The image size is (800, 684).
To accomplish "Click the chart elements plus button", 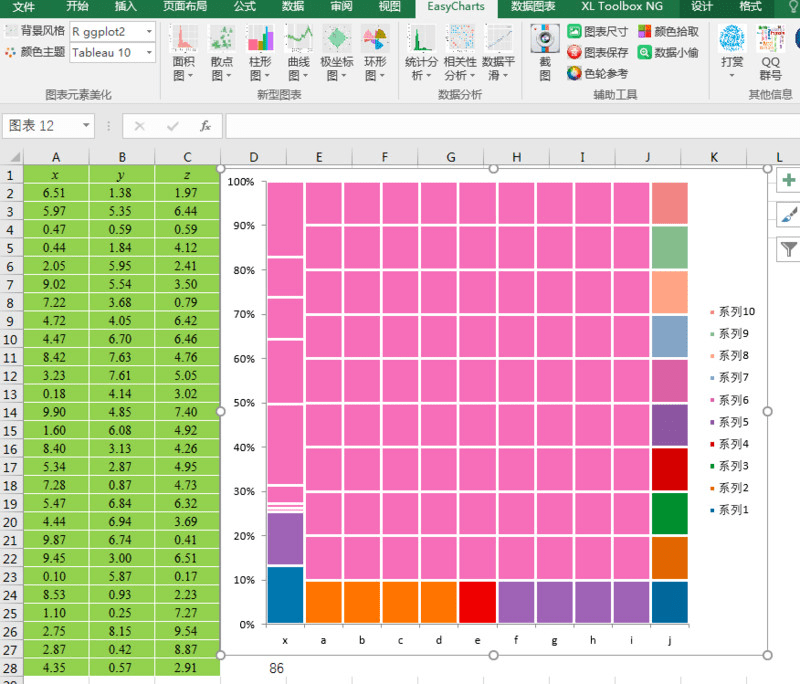I will pyautogui.click(x=789, y=180).
